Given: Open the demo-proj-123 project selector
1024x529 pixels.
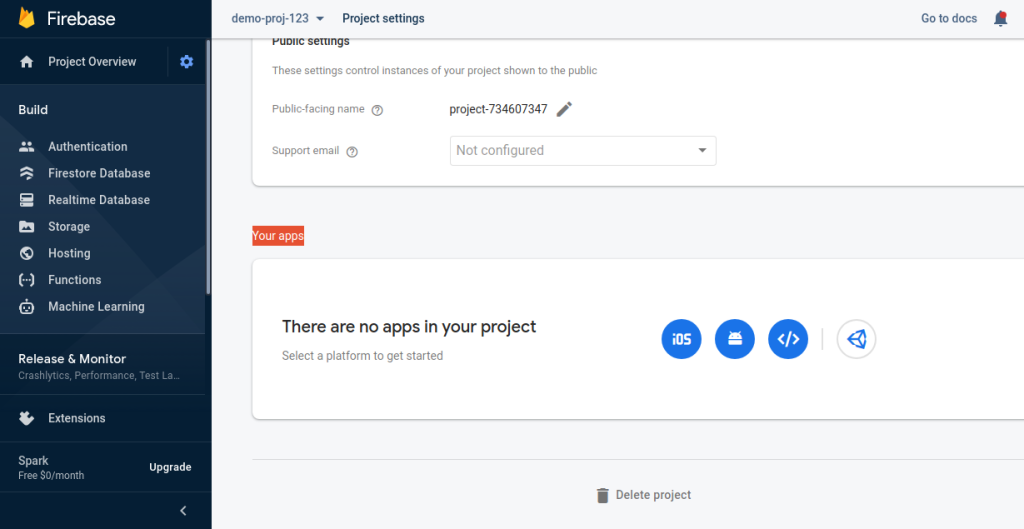Looking at the screenshot, I should coord(278,18).
